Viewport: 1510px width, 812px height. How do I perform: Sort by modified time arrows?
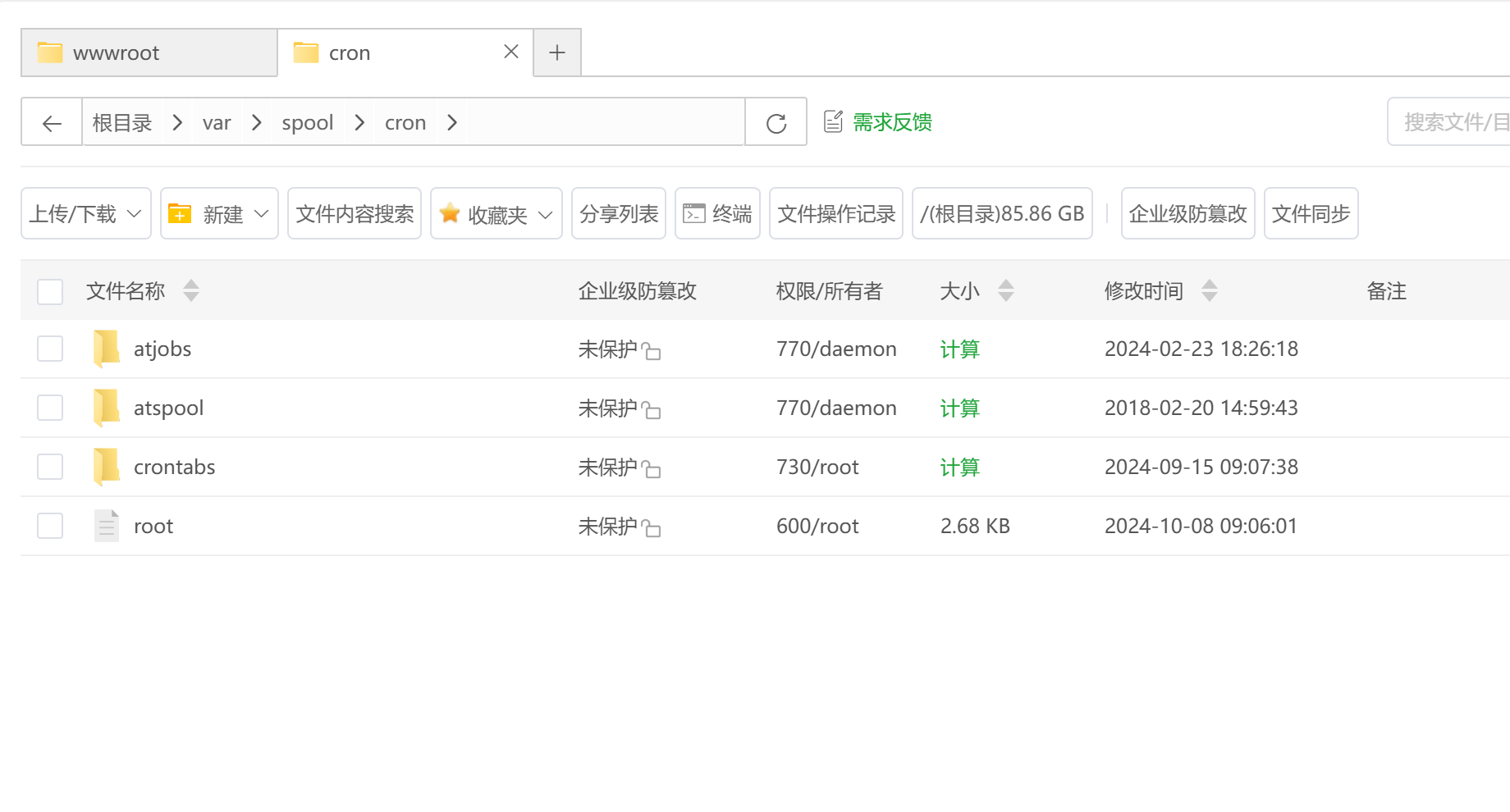tap(1210, 290)
